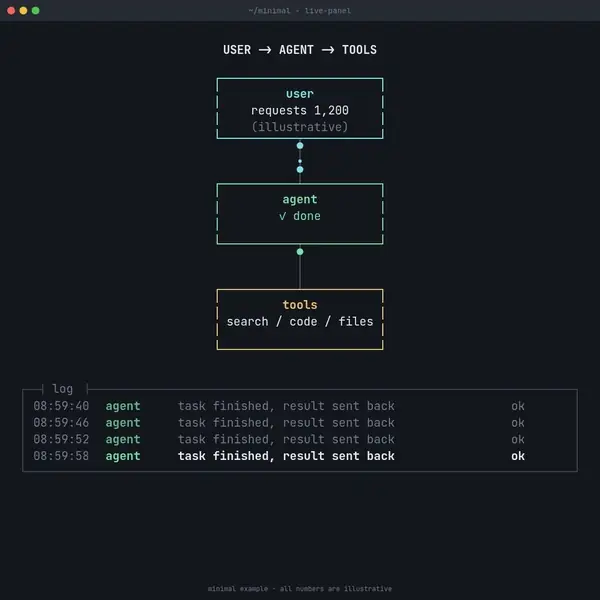Viewport: 600px width, 600px height.
Task: Select the USER word in the header
Action: click(237, 50)
